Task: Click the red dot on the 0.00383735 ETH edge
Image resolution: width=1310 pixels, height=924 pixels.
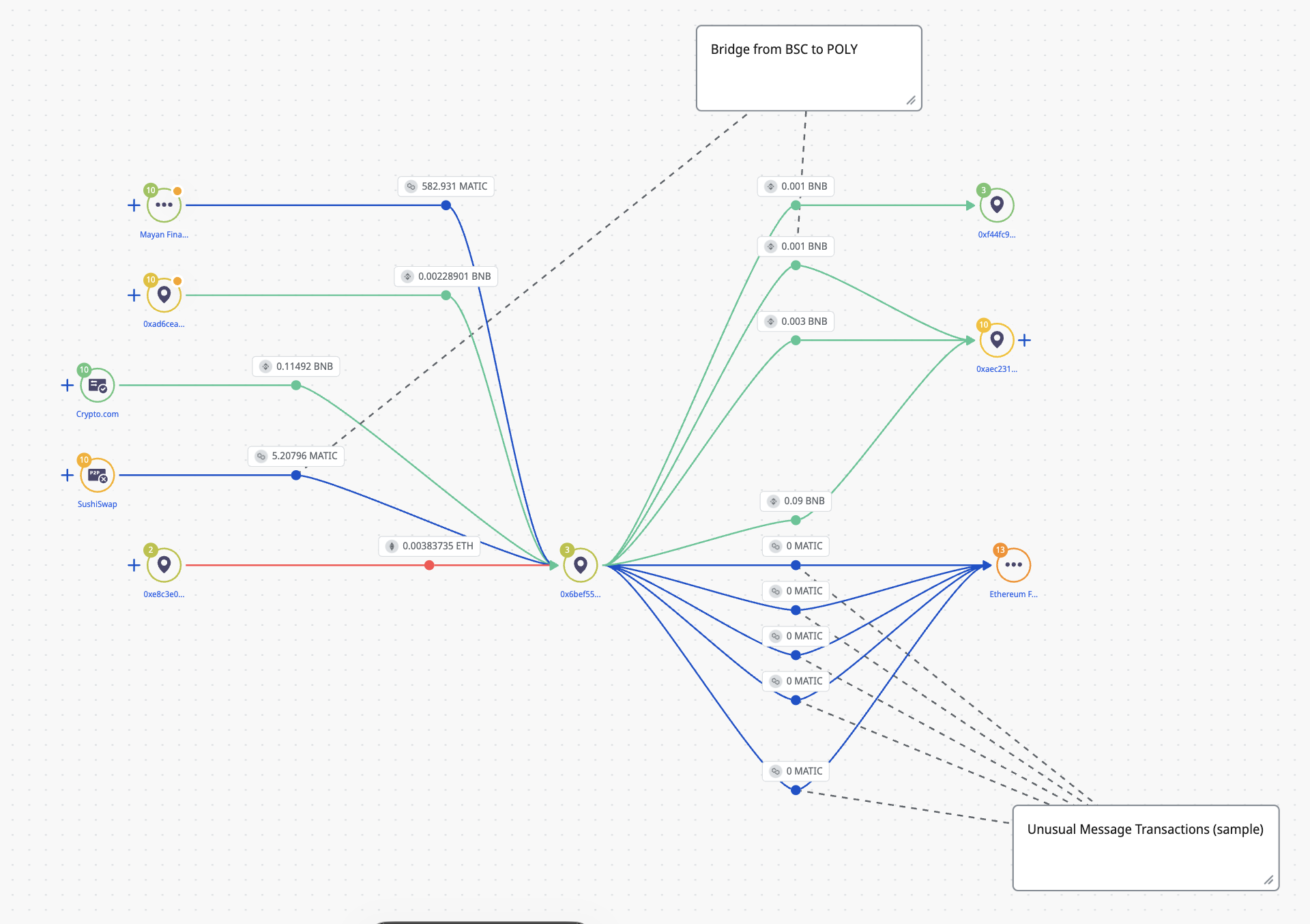Action: (428, 565)
